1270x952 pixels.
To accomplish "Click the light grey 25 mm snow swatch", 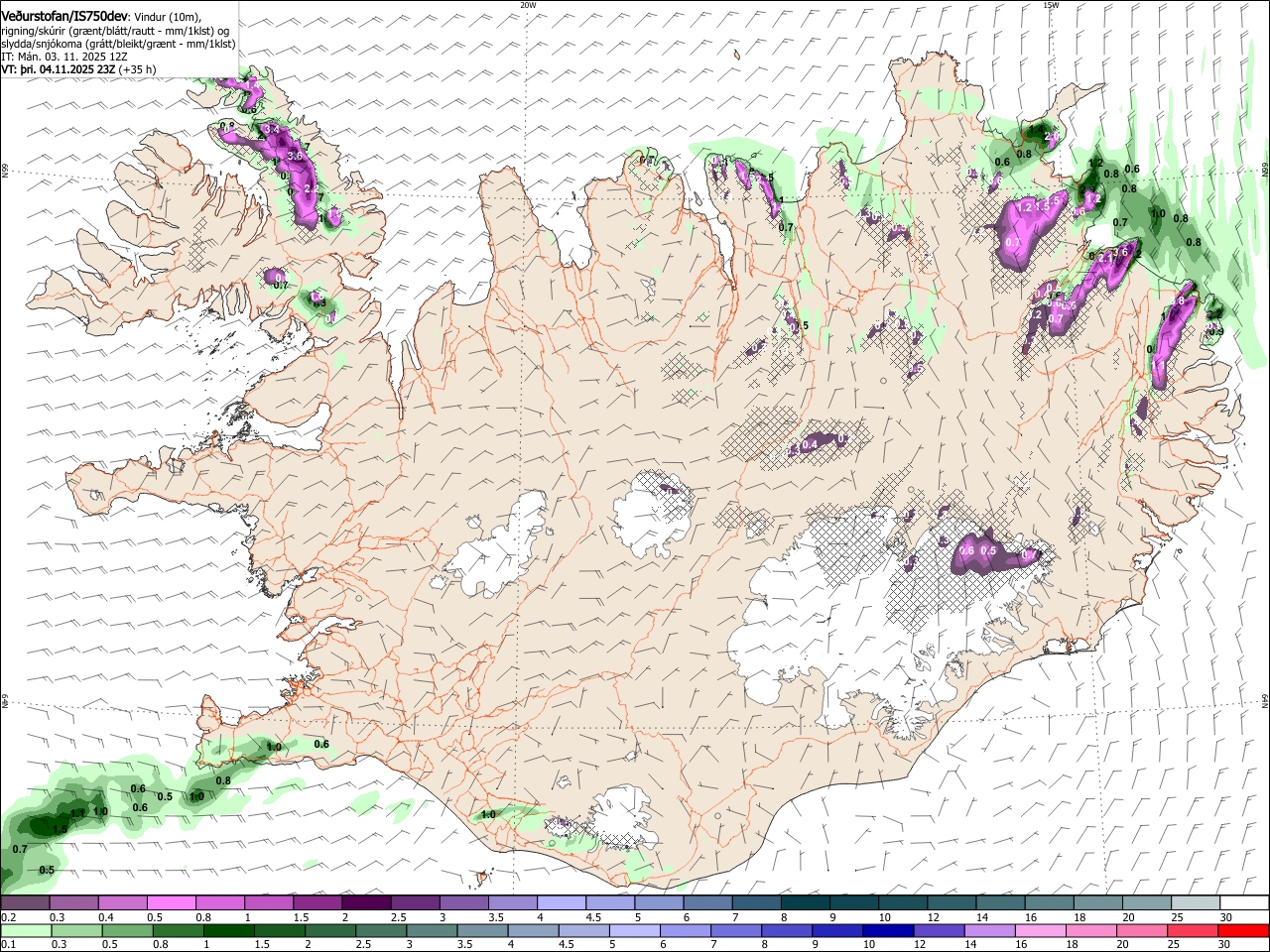I will coord(1196,902).
